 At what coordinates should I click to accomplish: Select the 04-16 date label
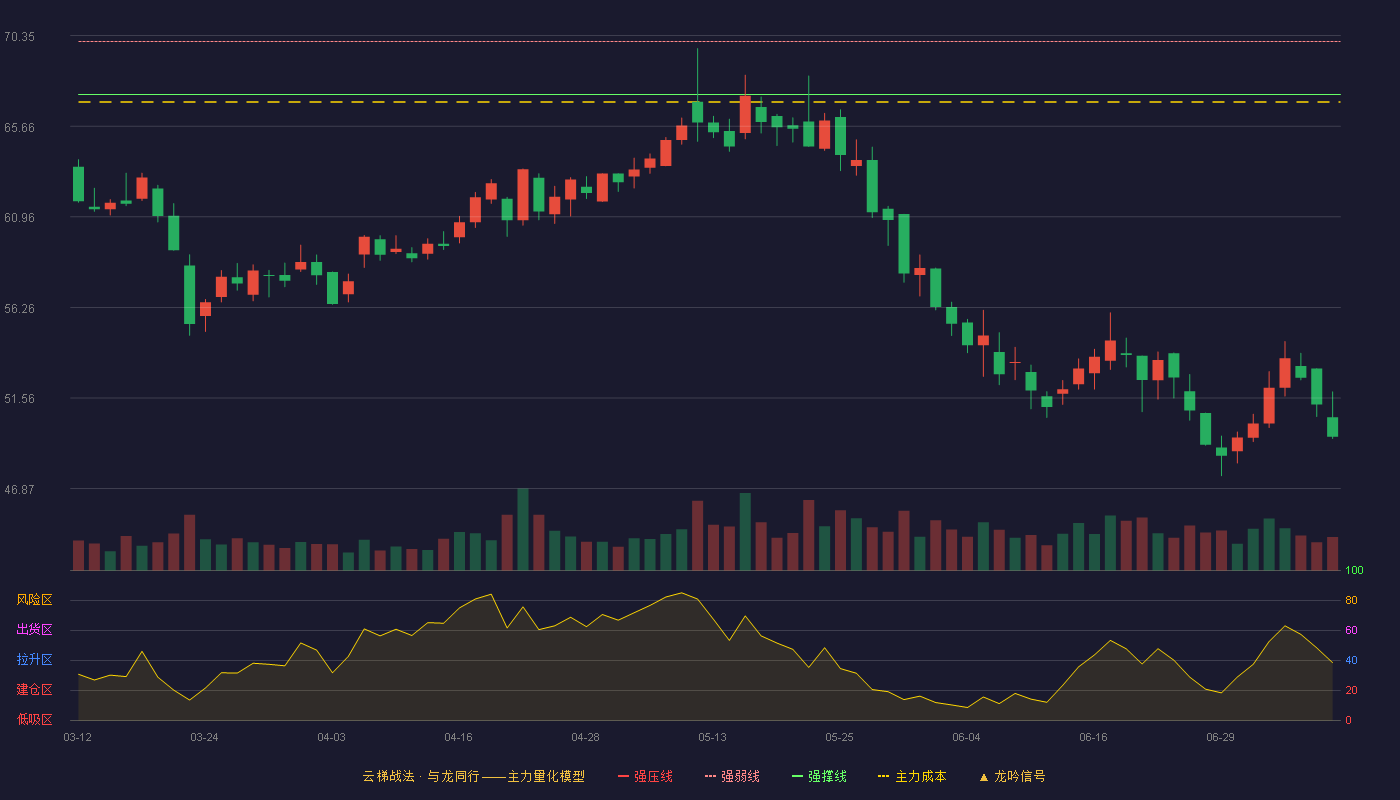458,737
